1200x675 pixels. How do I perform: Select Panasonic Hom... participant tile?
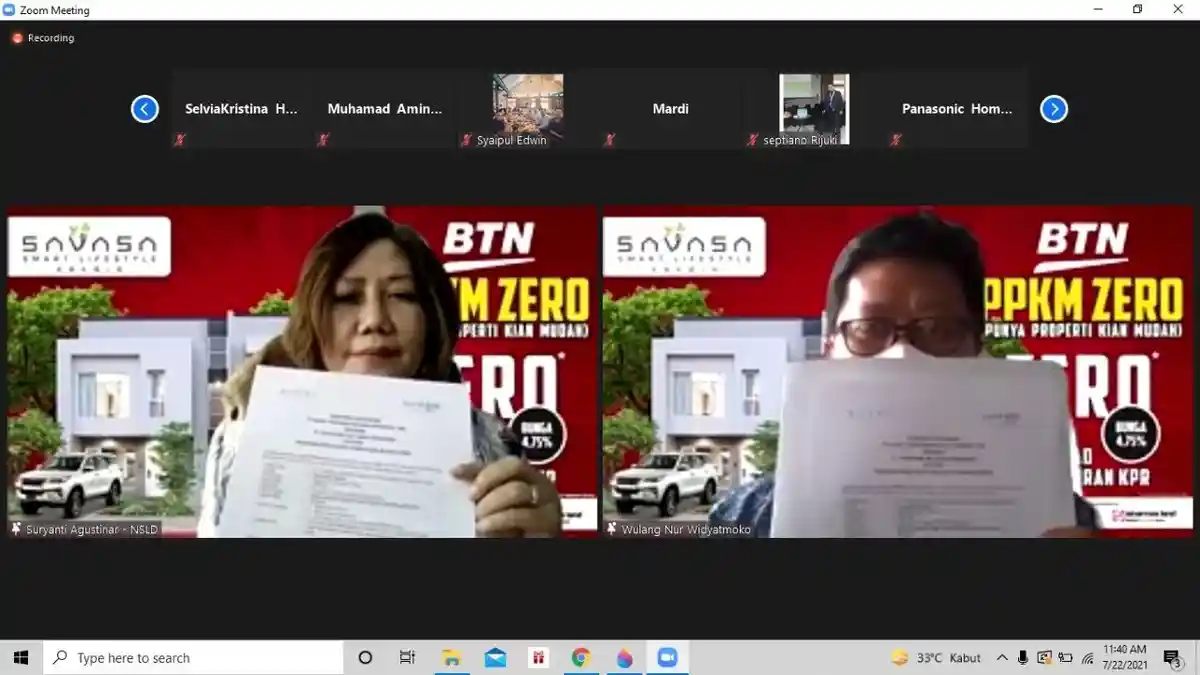[957, 109]
